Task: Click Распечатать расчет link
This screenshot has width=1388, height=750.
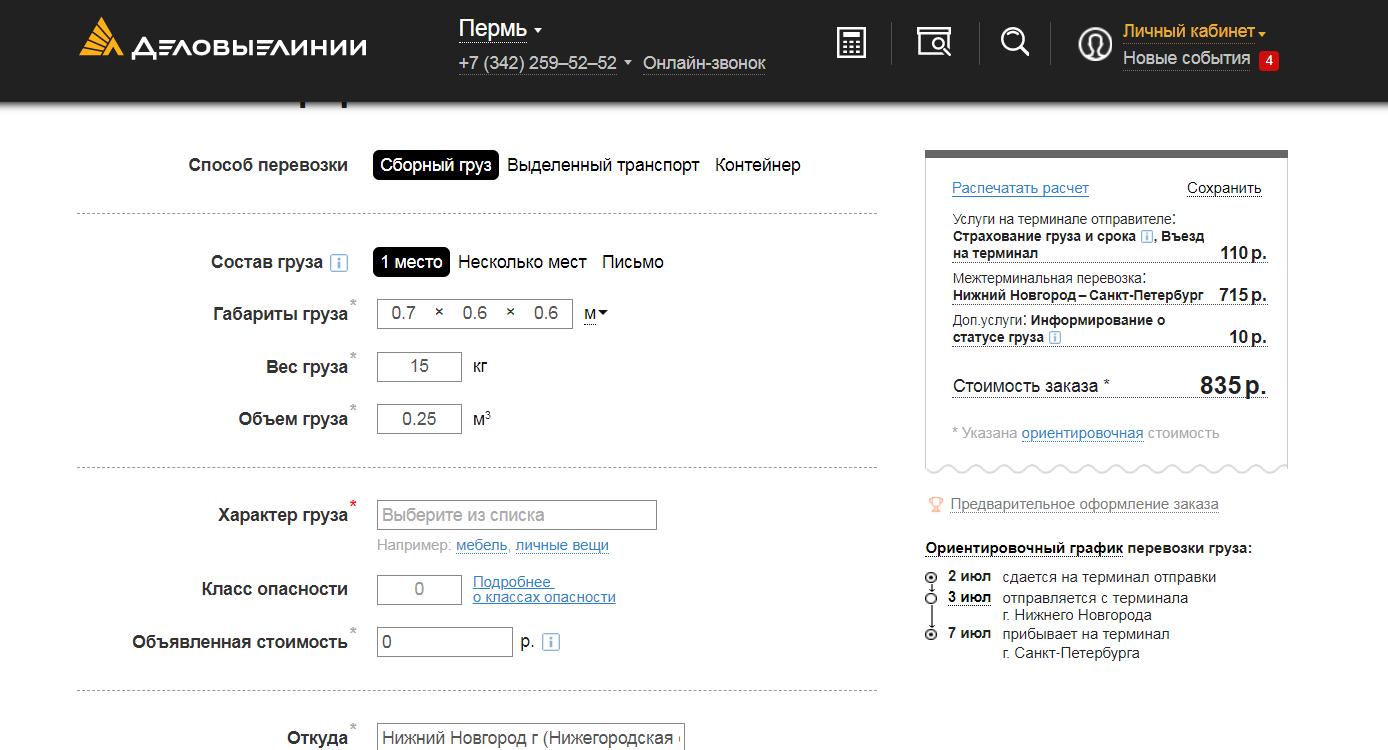Action: coord(1020,188)
